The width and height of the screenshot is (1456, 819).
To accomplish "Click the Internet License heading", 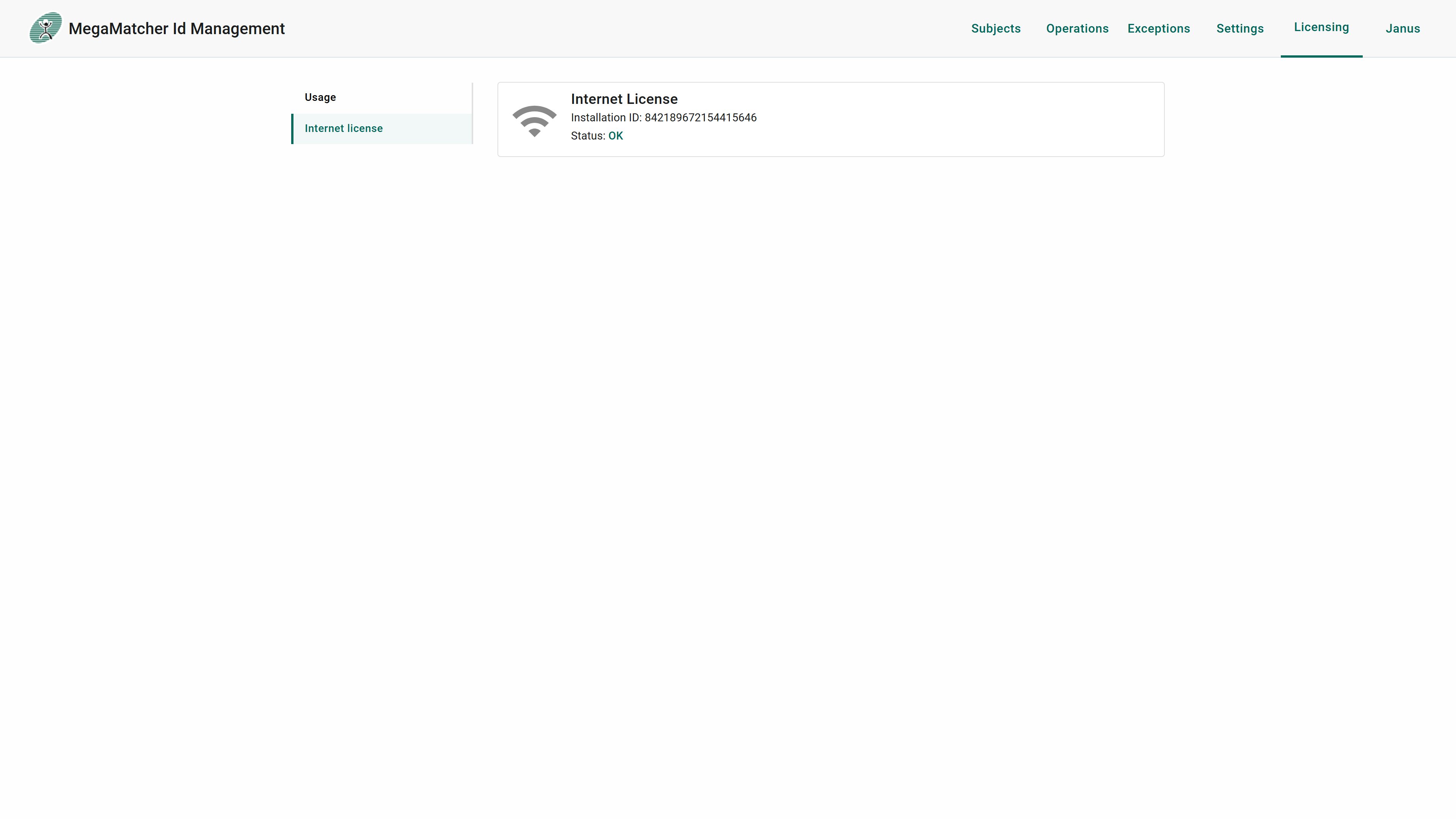I will tap(624, 99).
